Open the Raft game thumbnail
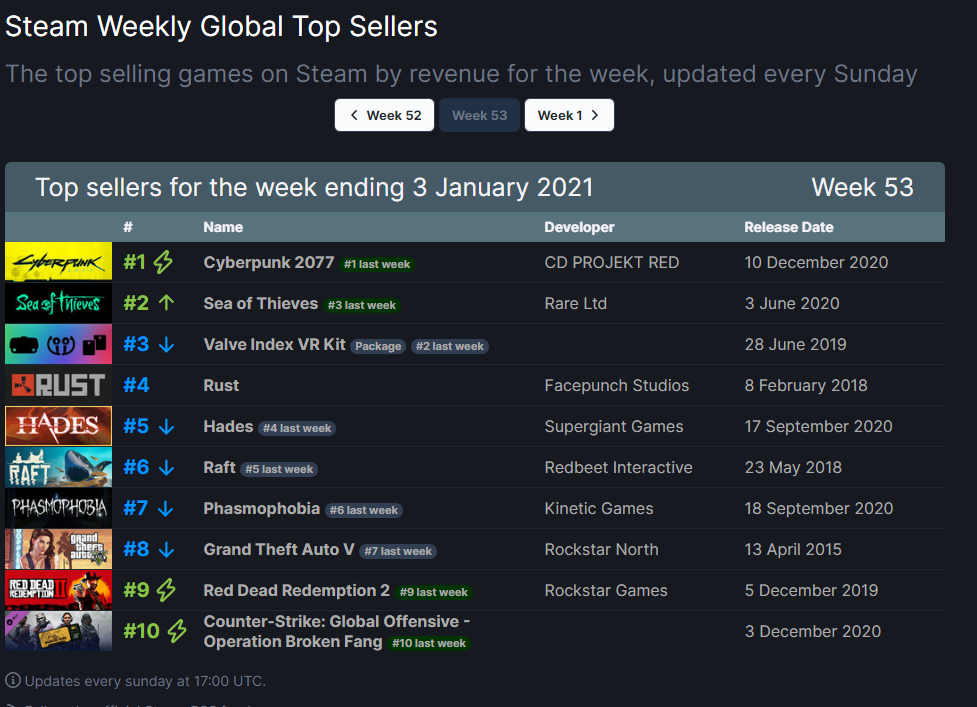This screenshot has width=977, height=707. [59, 467]
